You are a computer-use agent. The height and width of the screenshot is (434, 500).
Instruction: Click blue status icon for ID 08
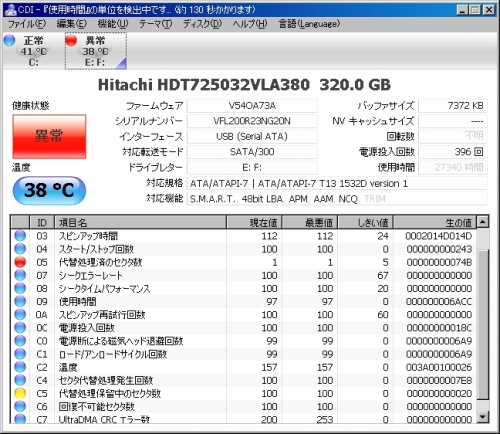pyautogui.click(x=20, y=288)
